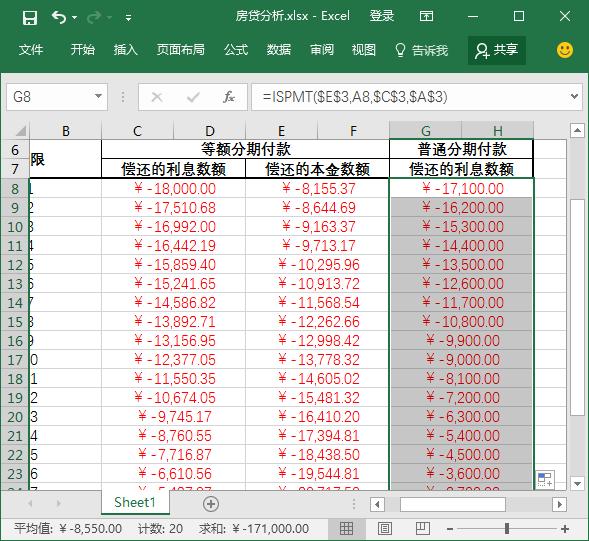
Task: Switch to the 公式 ribbon tab
Action: pos(236,50)
